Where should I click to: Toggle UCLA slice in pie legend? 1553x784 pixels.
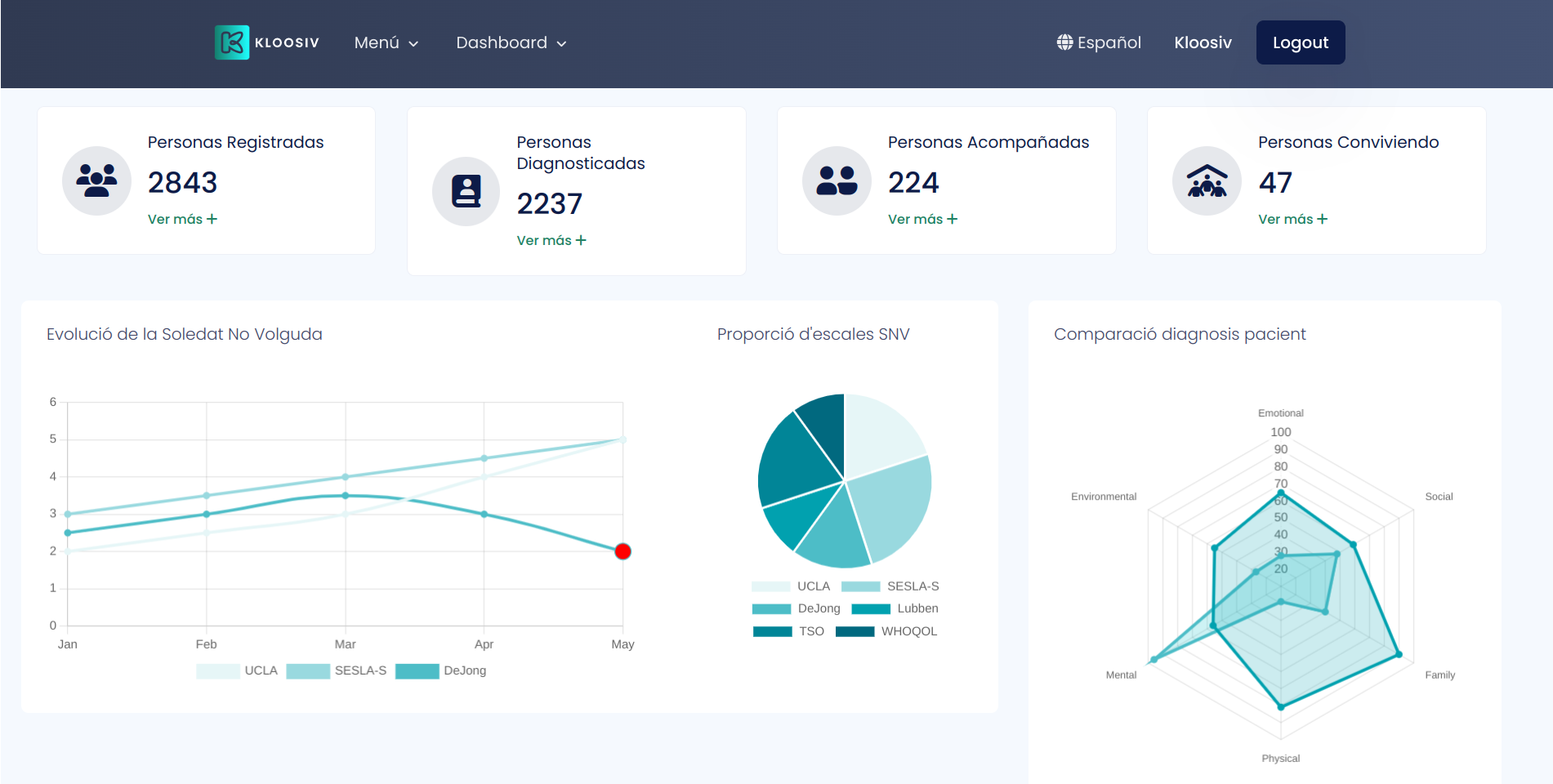(x=791, y=586)
